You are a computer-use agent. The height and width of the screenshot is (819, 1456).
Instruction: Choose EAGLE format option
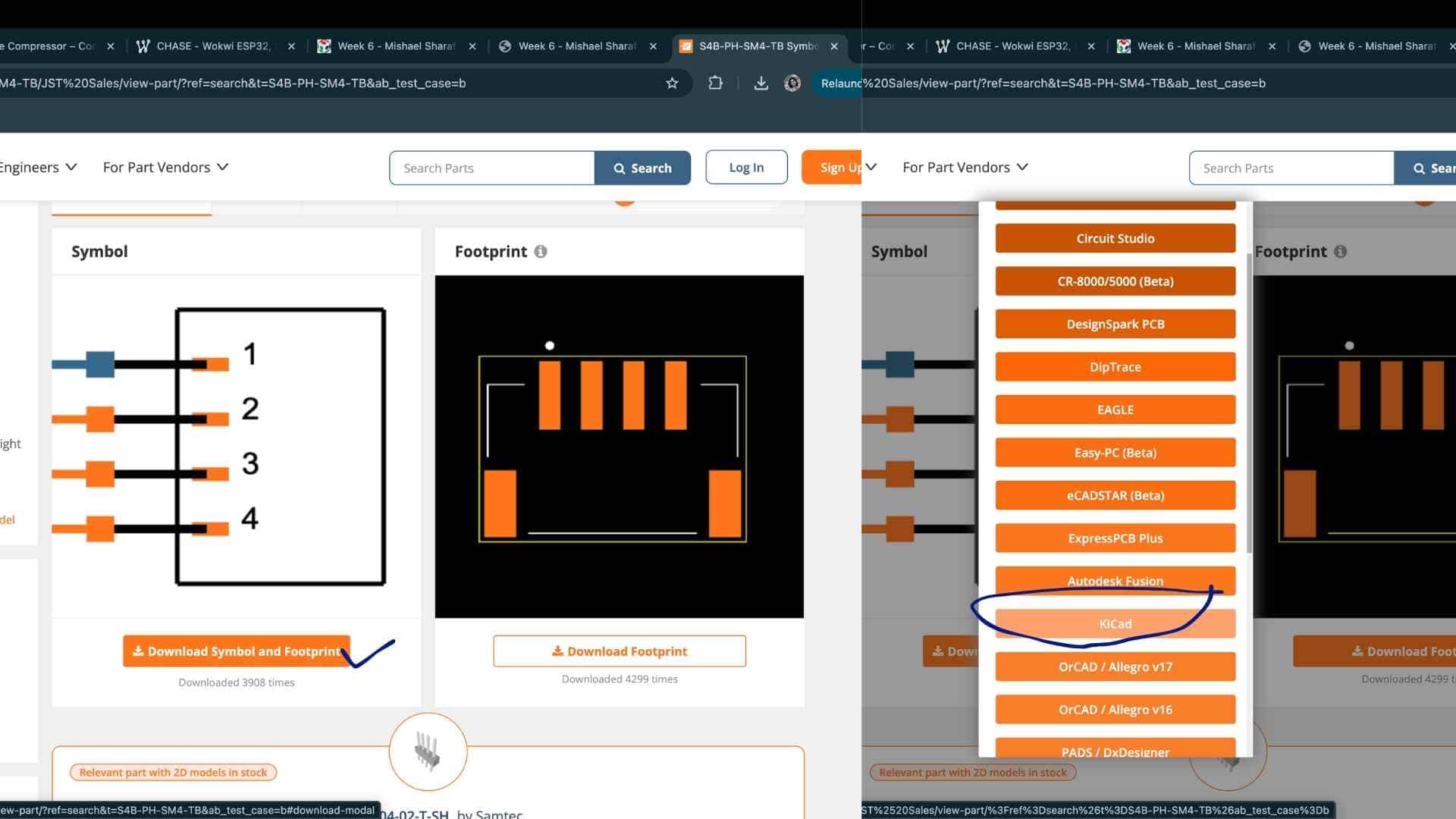tap(1115, 409)
